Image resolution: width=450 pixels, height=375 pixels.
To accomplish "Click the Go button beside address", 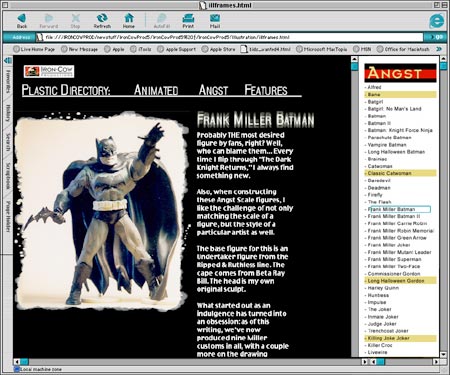I will tap(436, 37).
